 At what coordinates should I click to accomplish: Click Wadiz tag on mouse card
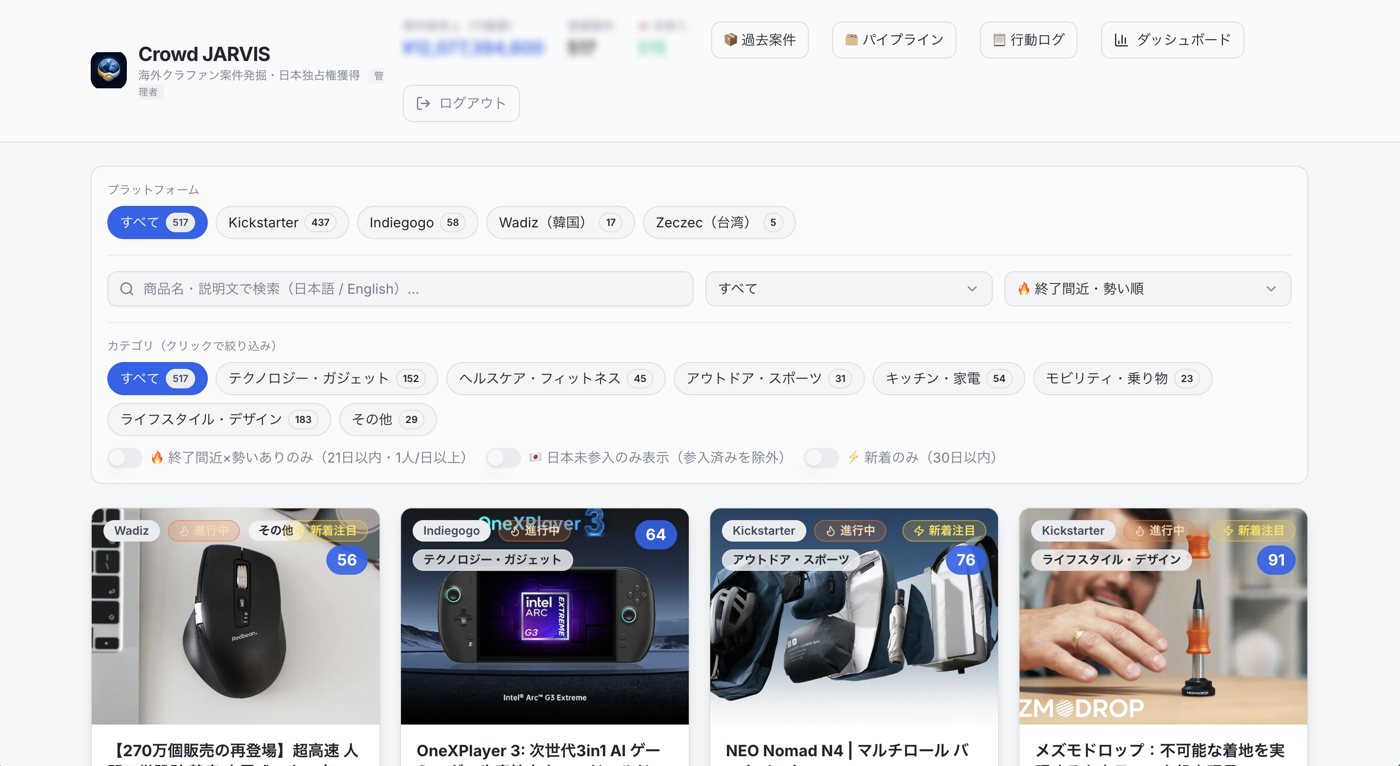point(132,530)
